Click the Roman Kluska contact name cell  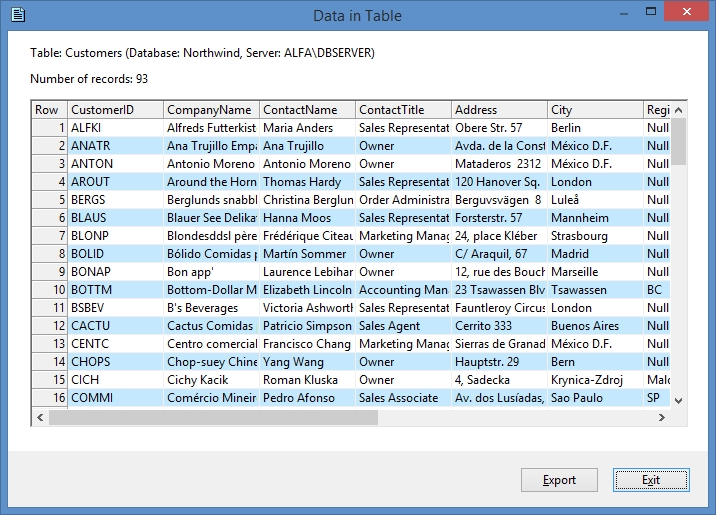pos(307,380)
